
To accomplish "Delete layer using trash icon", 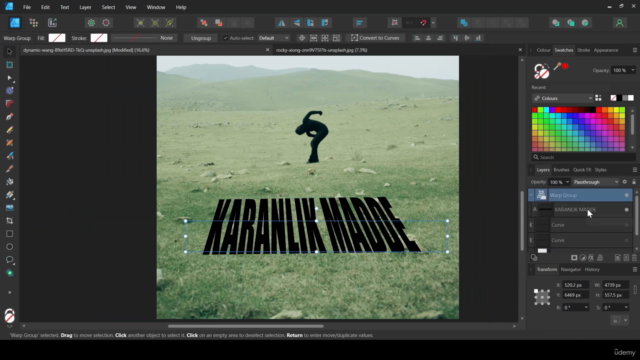I will point(634,258).
